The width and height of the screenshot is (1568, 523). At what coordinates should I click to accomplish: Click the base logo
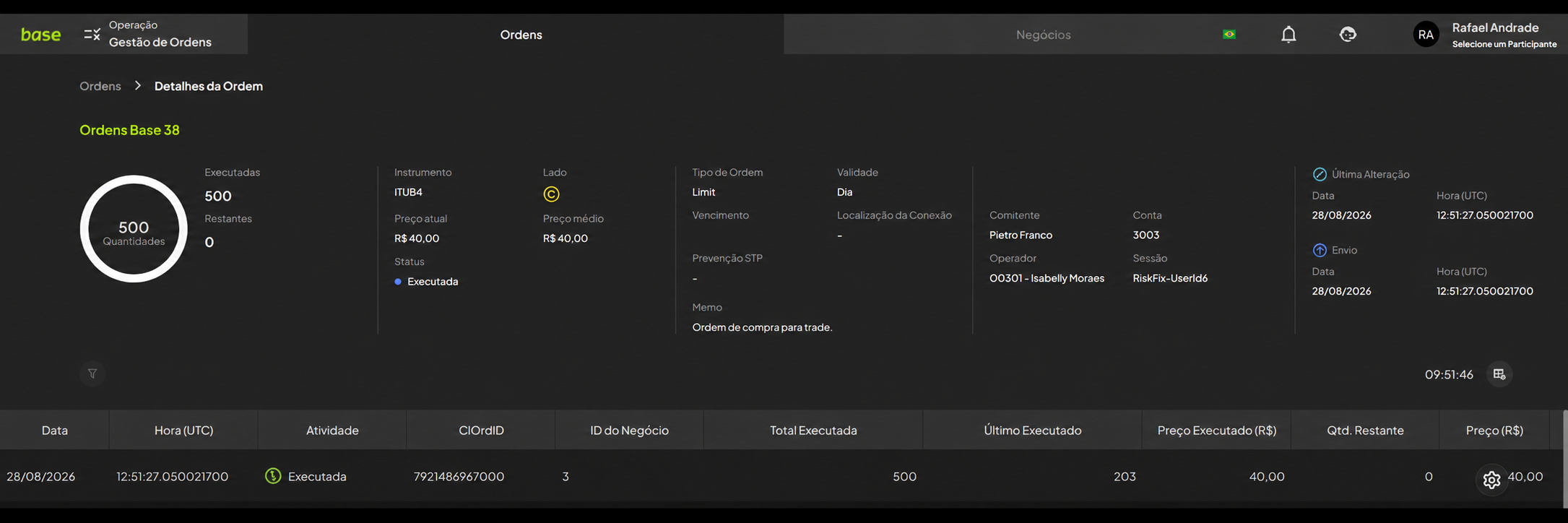[40, 34]
